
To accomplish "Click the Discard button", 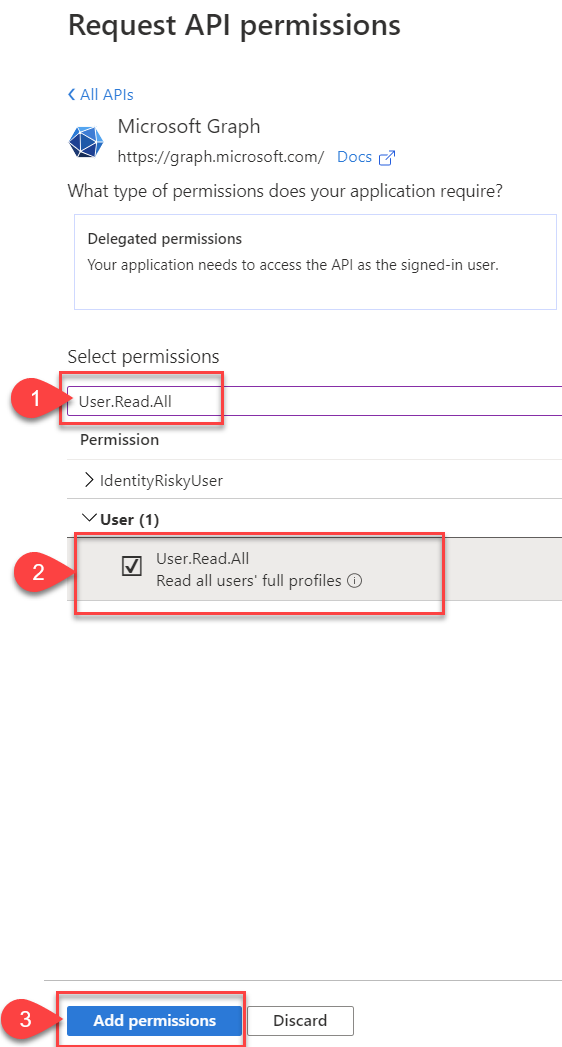I will 300,1020.
